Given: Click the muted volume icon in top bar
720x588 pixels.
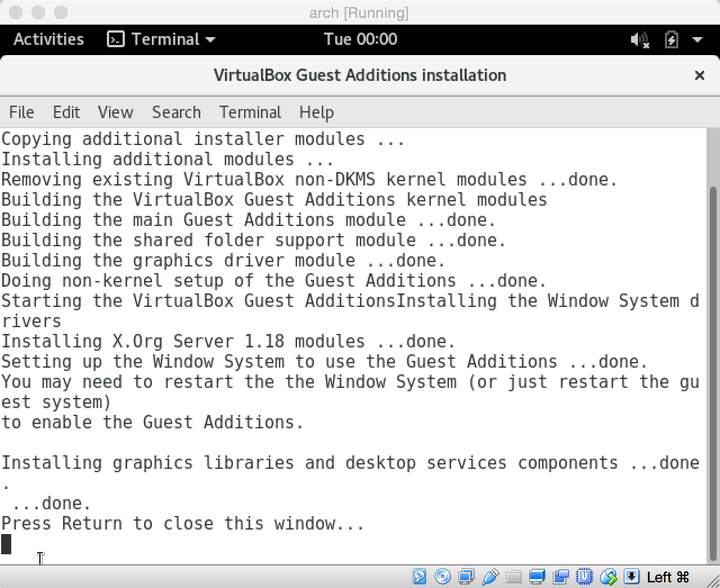Looking at the screenshot, I should pyautogui.click(x=639, y=39).
